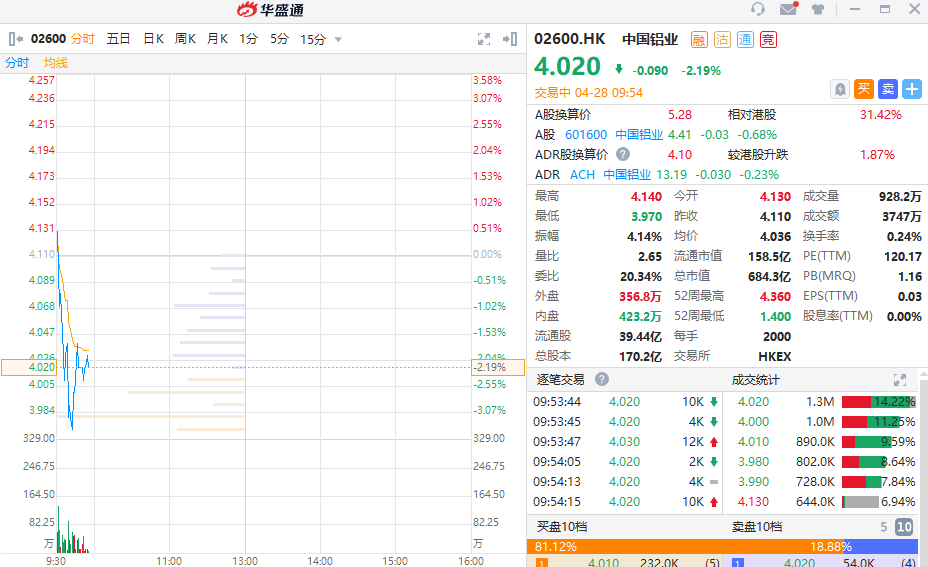The width and height of the screenshot is (928, 567).
Task: Click the 14.22% volume distribution bar
Action: (x=879, y=402)
